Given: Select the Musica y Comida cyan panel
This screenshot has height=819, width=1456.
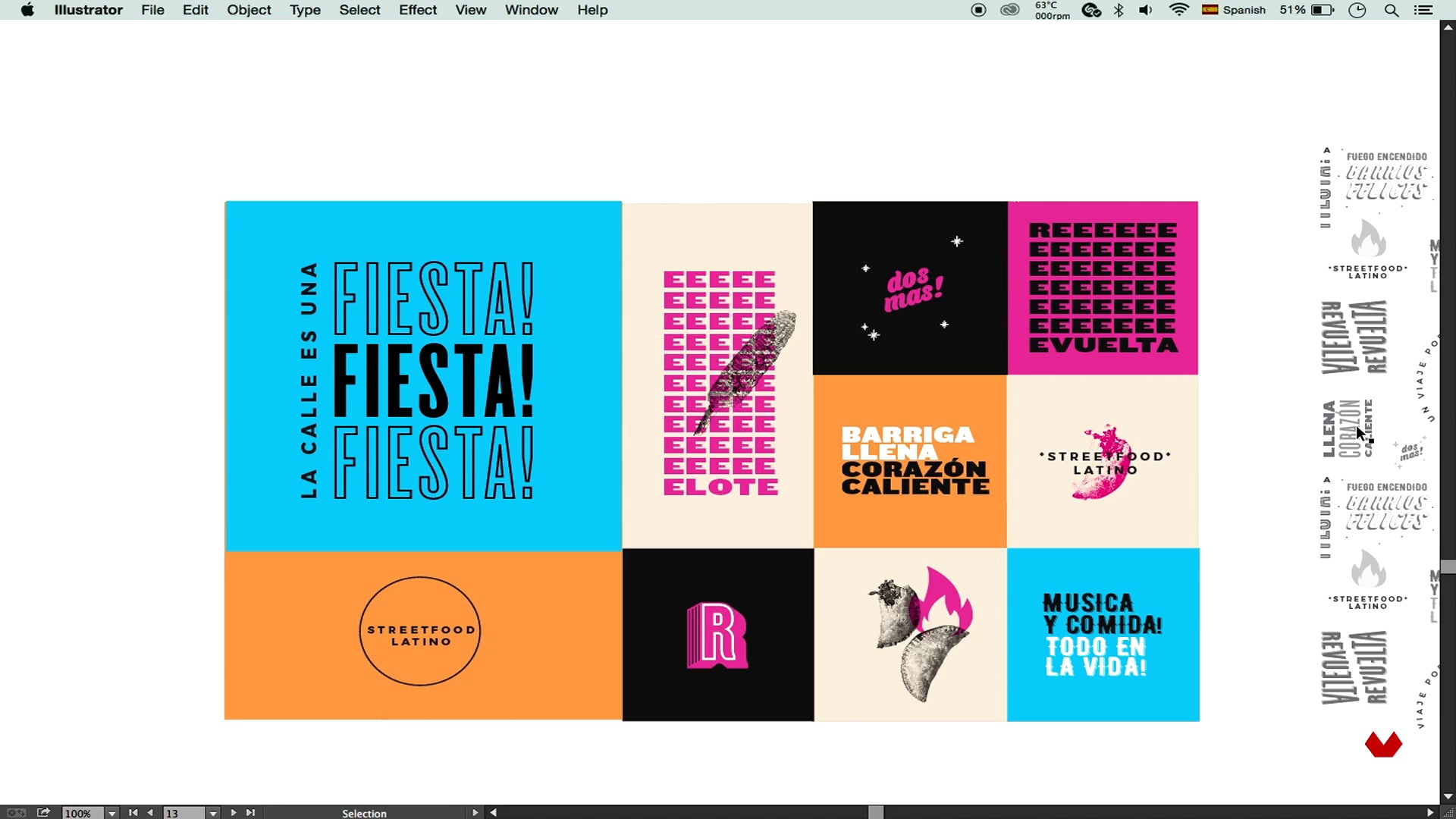Looking at the screenshot, I should click(1103, 635).
